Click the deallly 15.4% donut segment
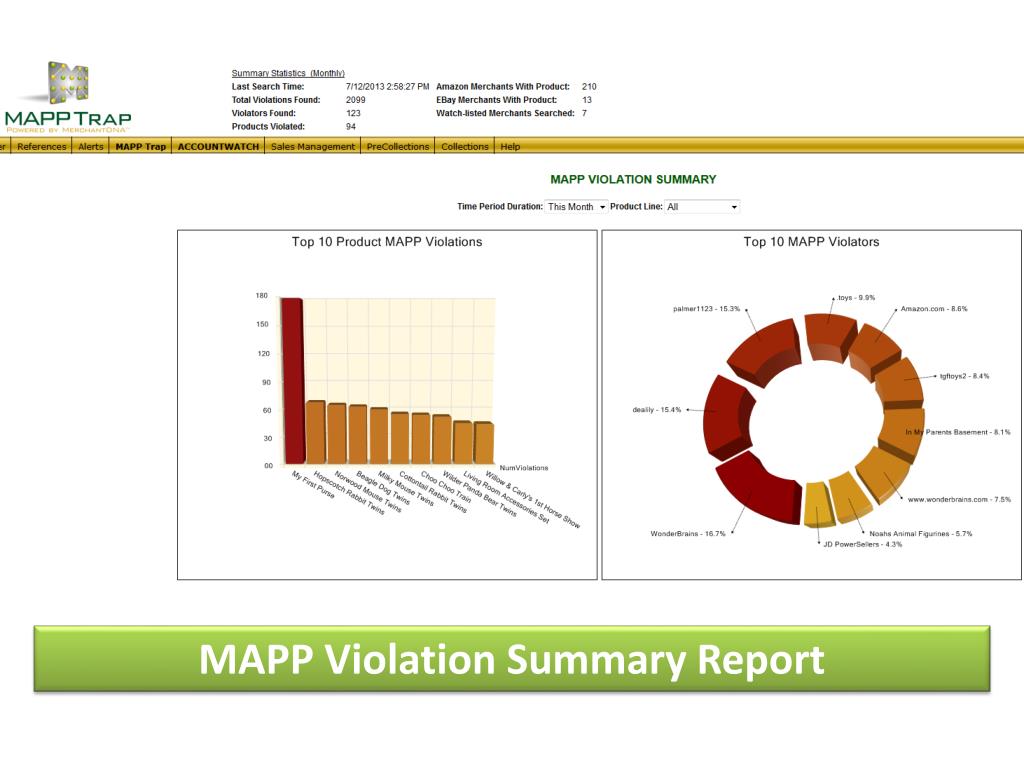The image size is (1024, 768). [x=727, y=417]
